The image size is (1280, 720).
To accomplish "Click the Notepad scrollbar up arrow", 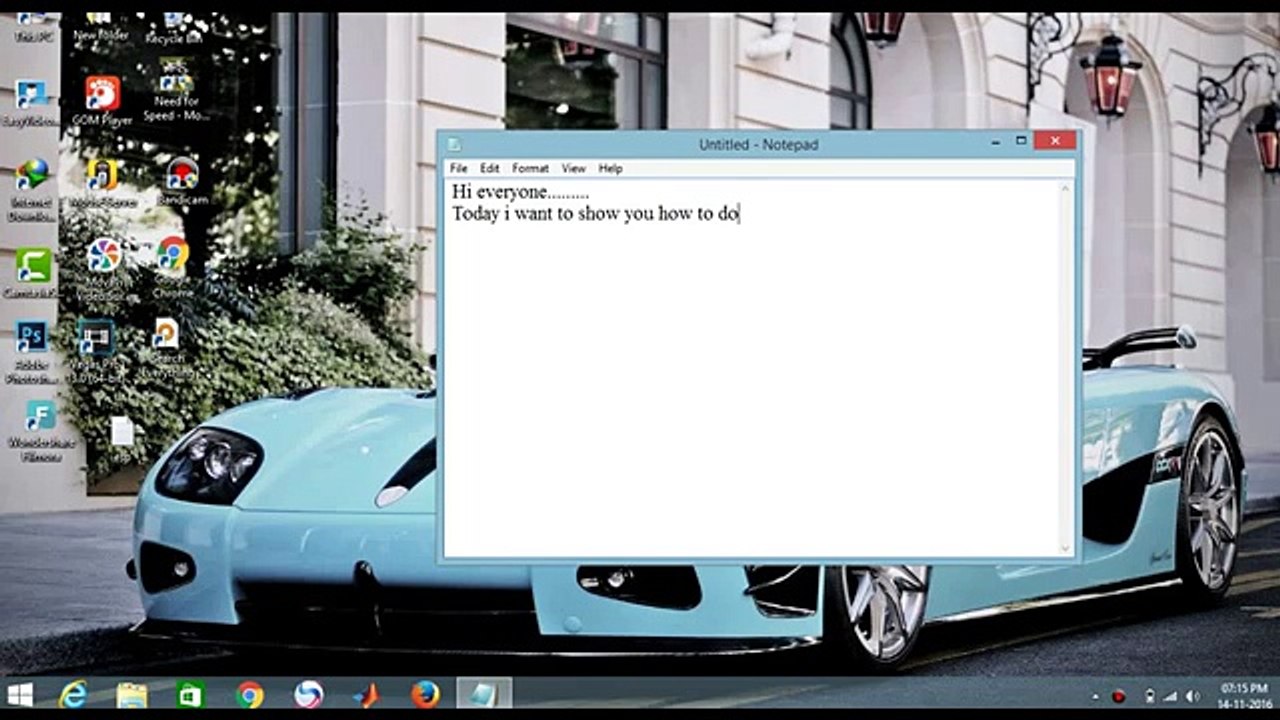I will 1065,188.
